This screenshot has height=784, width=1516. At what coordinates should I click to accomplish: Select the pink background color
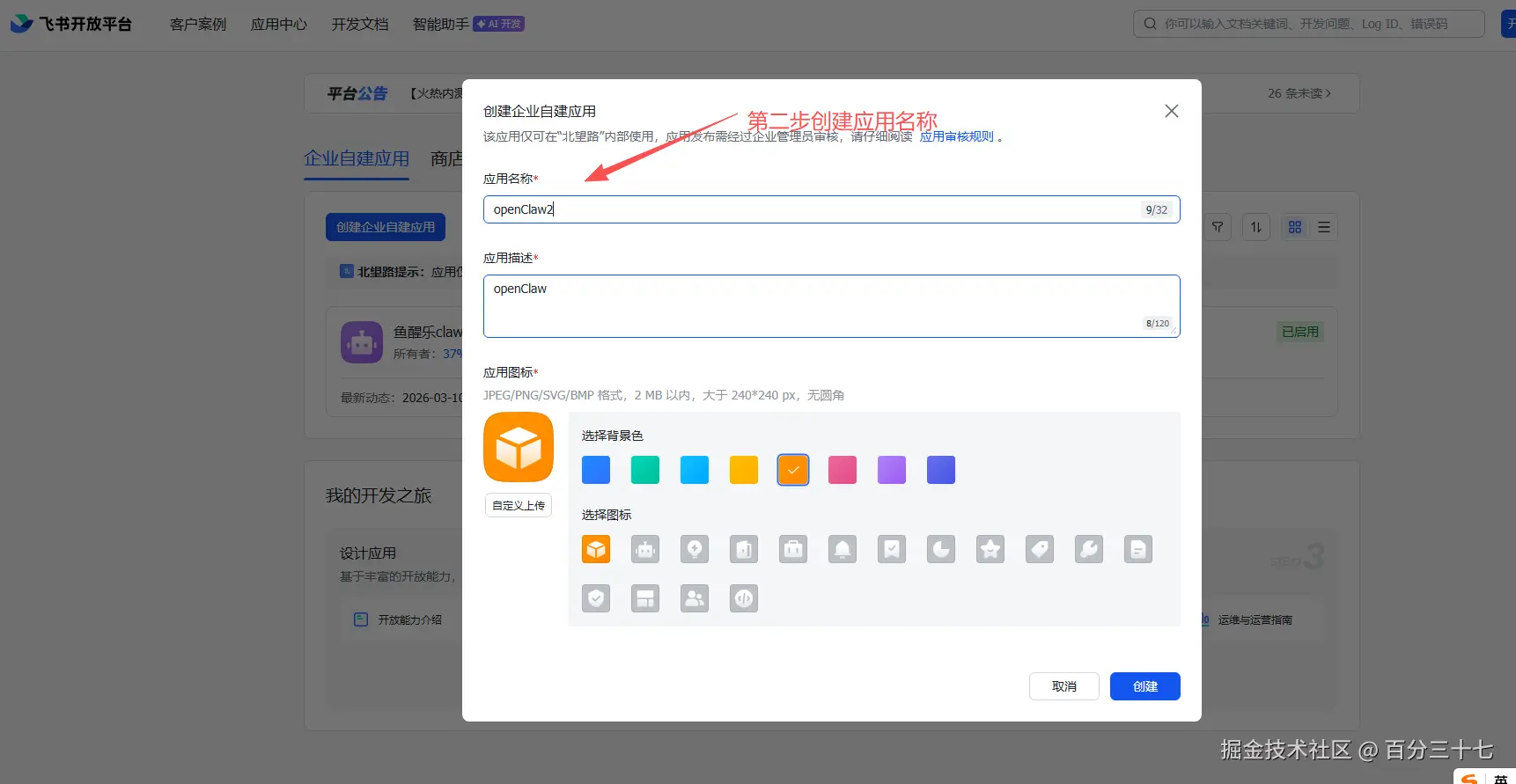843,470
